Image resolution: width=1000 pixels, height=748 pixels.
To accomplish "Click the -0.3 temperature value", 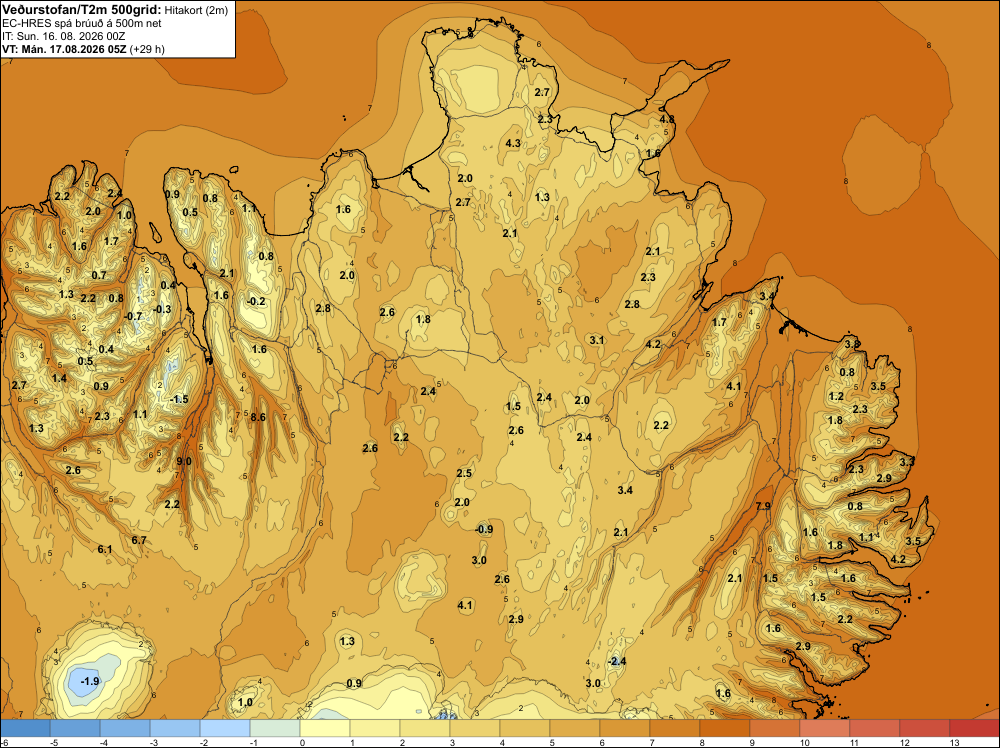I will (x=163, y=309).
